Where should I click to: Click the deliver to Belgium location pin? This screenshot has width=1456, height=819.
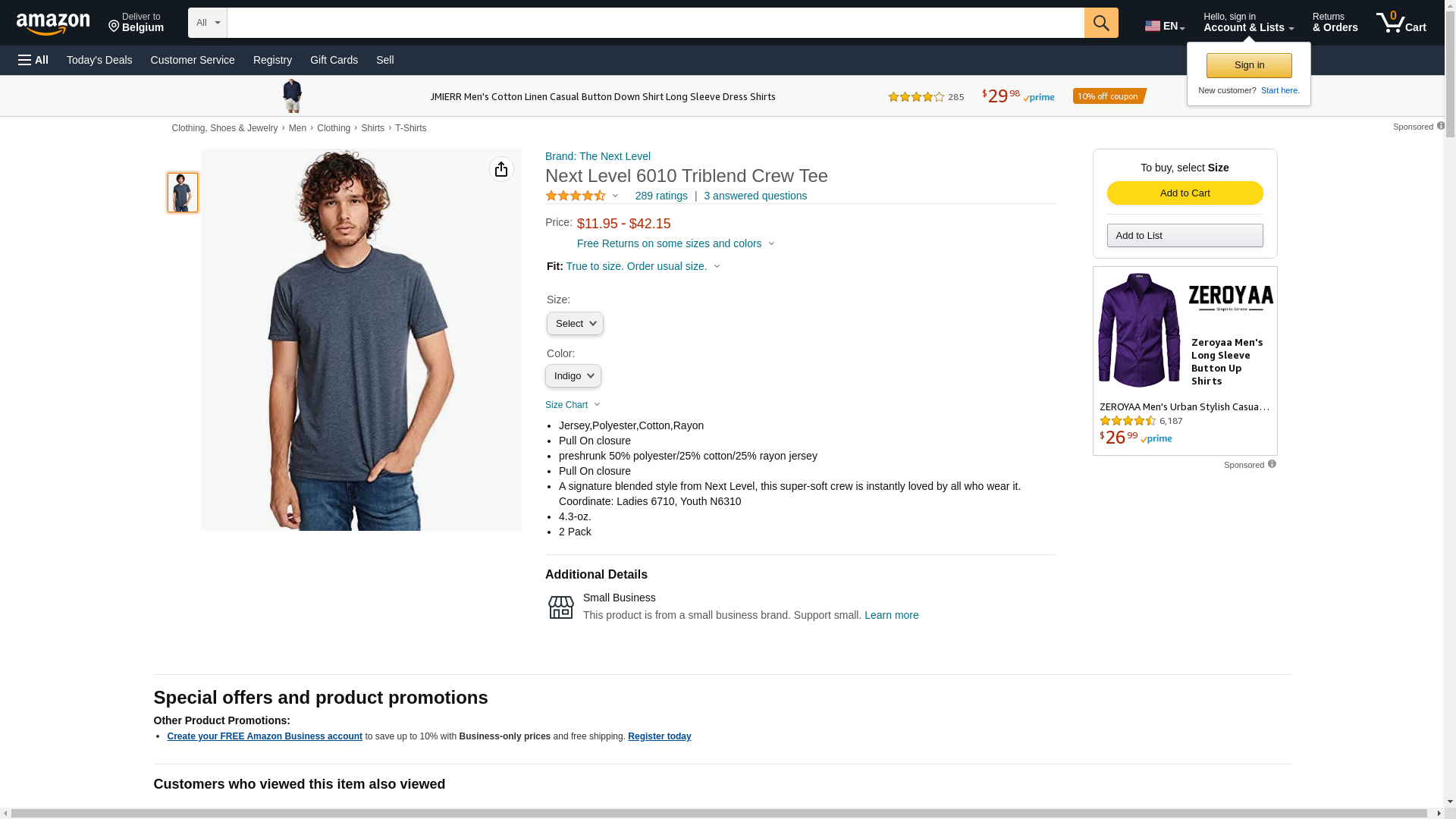click(x=115, y=27)
